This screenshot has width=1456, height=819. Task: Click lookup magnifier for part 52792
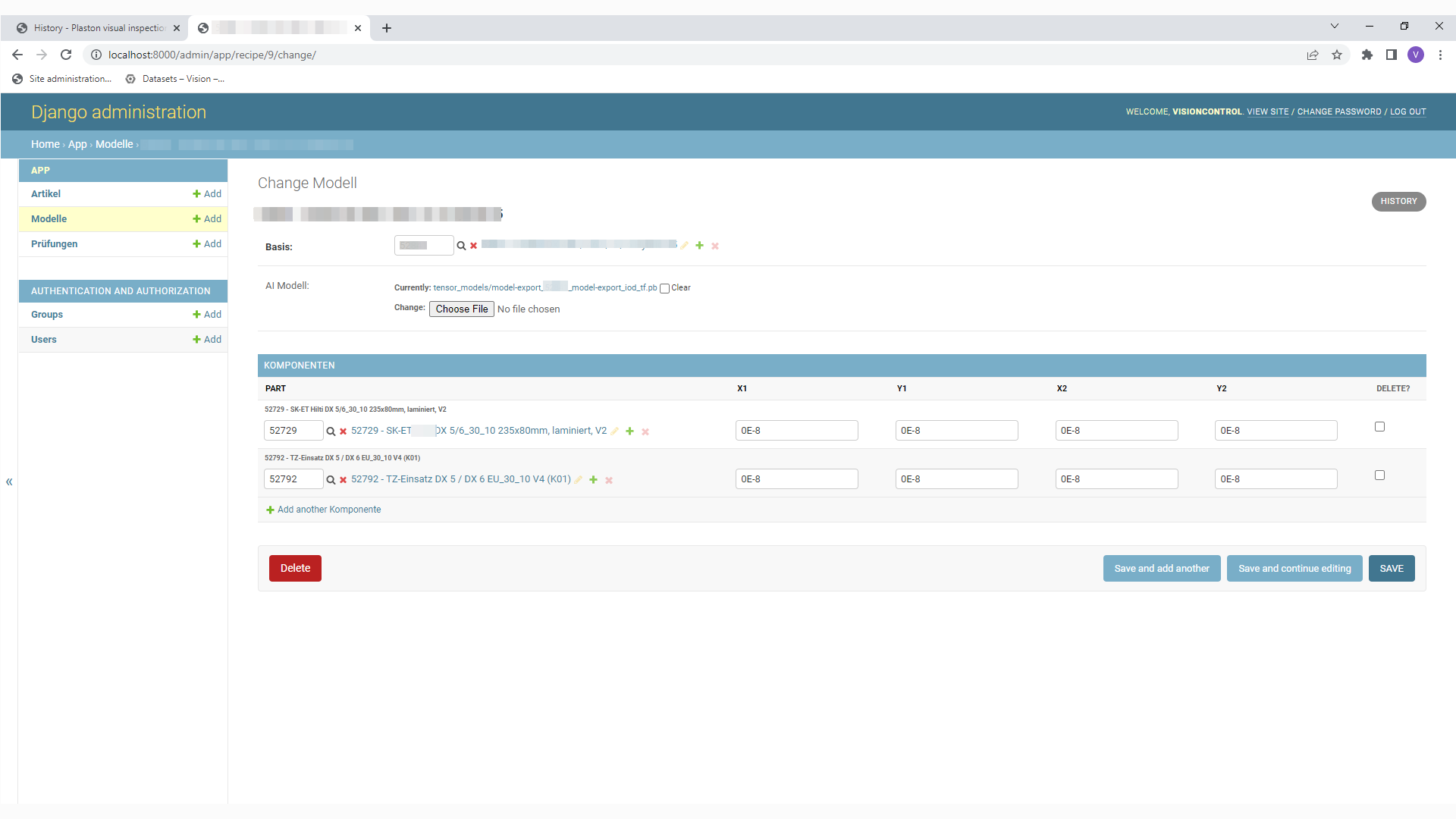(331, 480)
